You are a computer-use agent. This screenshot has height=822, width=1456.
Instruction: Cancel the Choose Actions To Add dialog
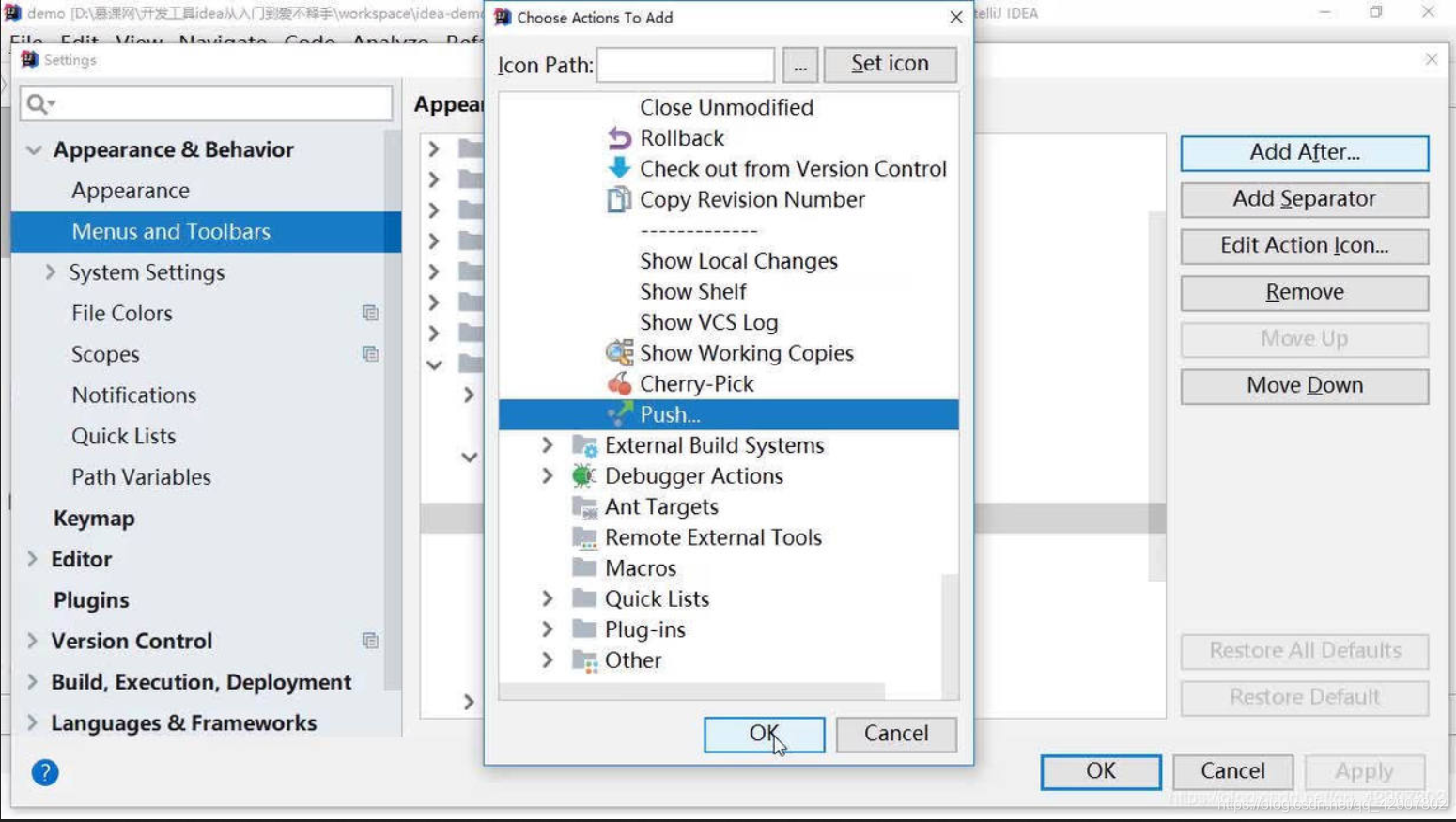[x=896, y=734]
